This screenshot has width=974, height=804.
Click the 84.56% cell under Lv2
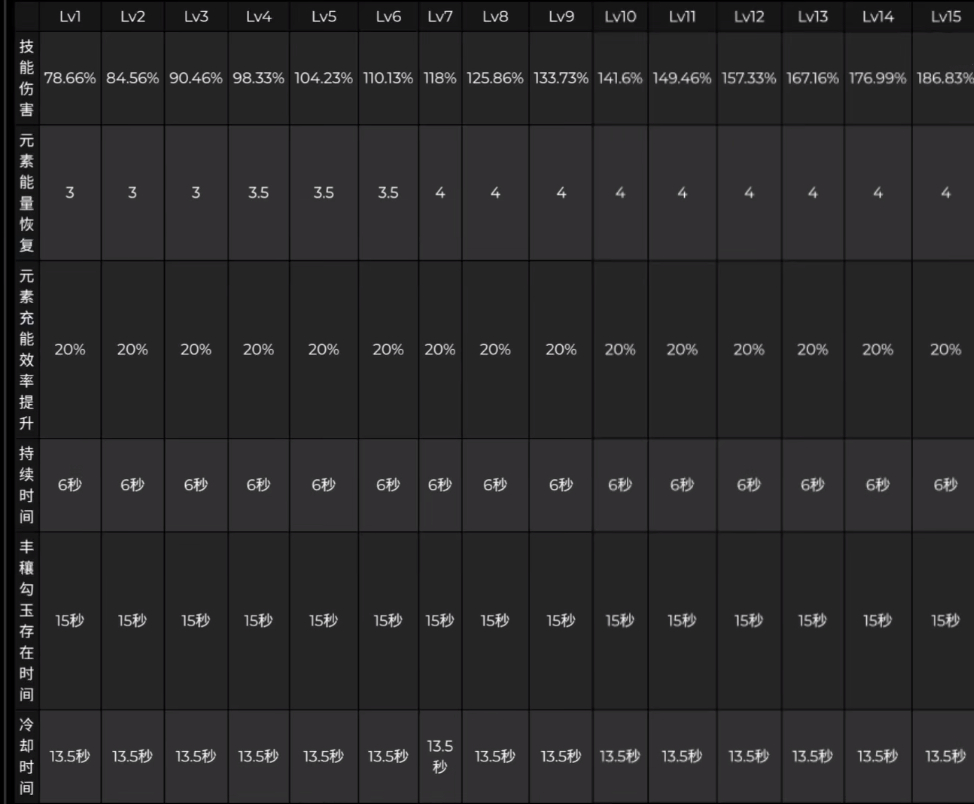coord(132,78)
